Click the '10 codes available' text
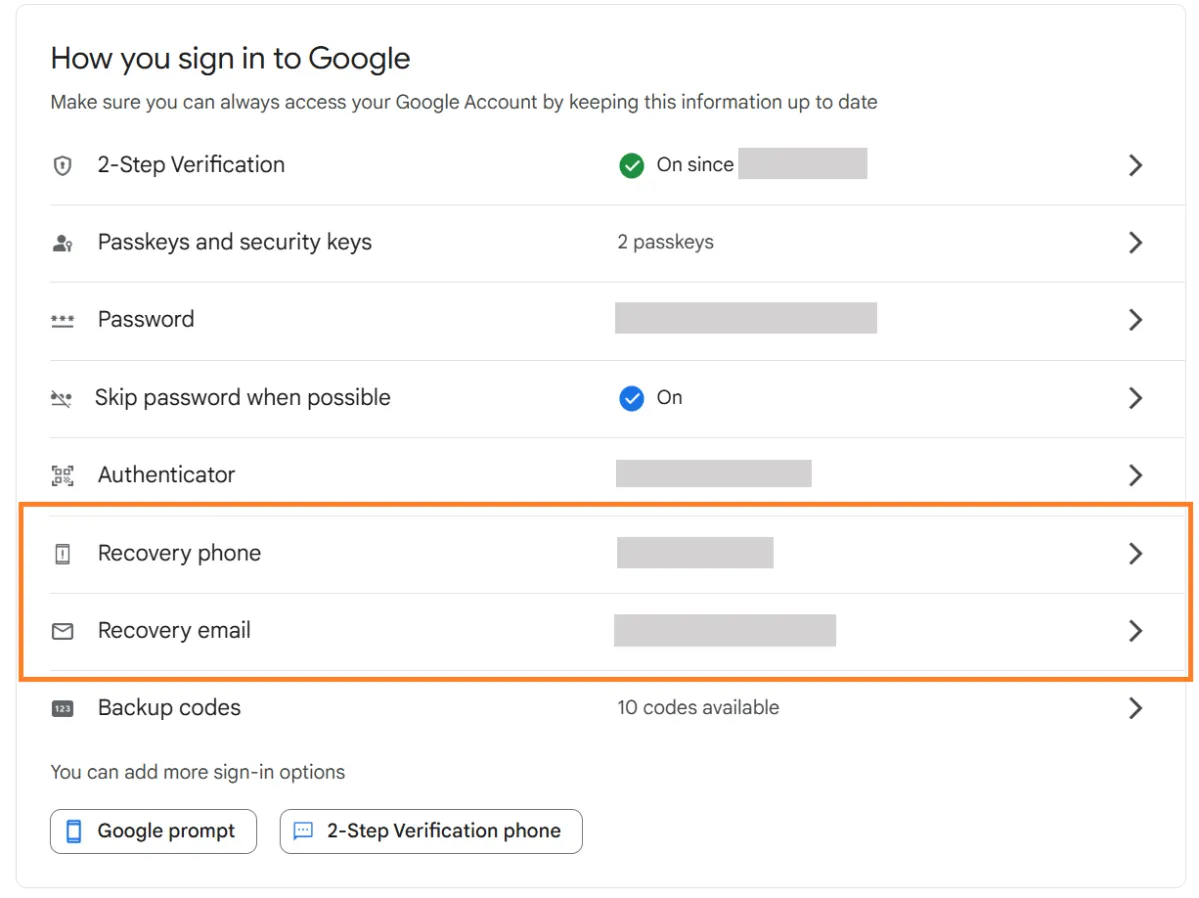The width and height of the screenshot is (1199, 898). click(x=698, y=708)
